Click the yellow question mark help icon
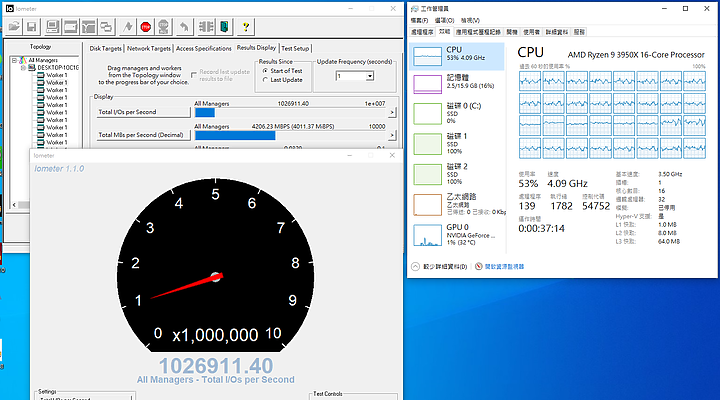This screenshot has height=400, width=720. [x=246, y=27]
